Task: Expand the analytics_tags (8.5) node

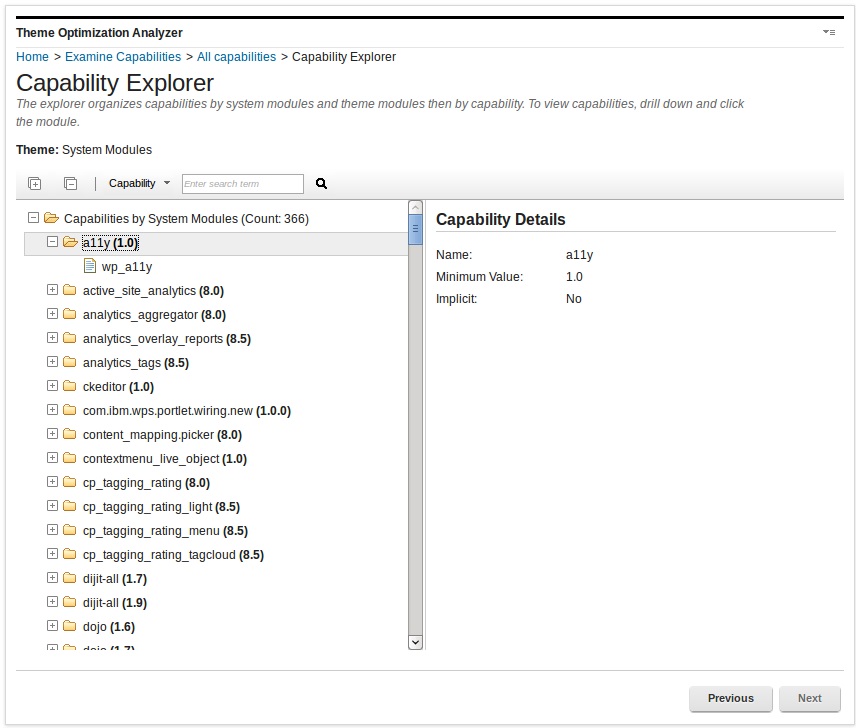Action: pos(52,362)
